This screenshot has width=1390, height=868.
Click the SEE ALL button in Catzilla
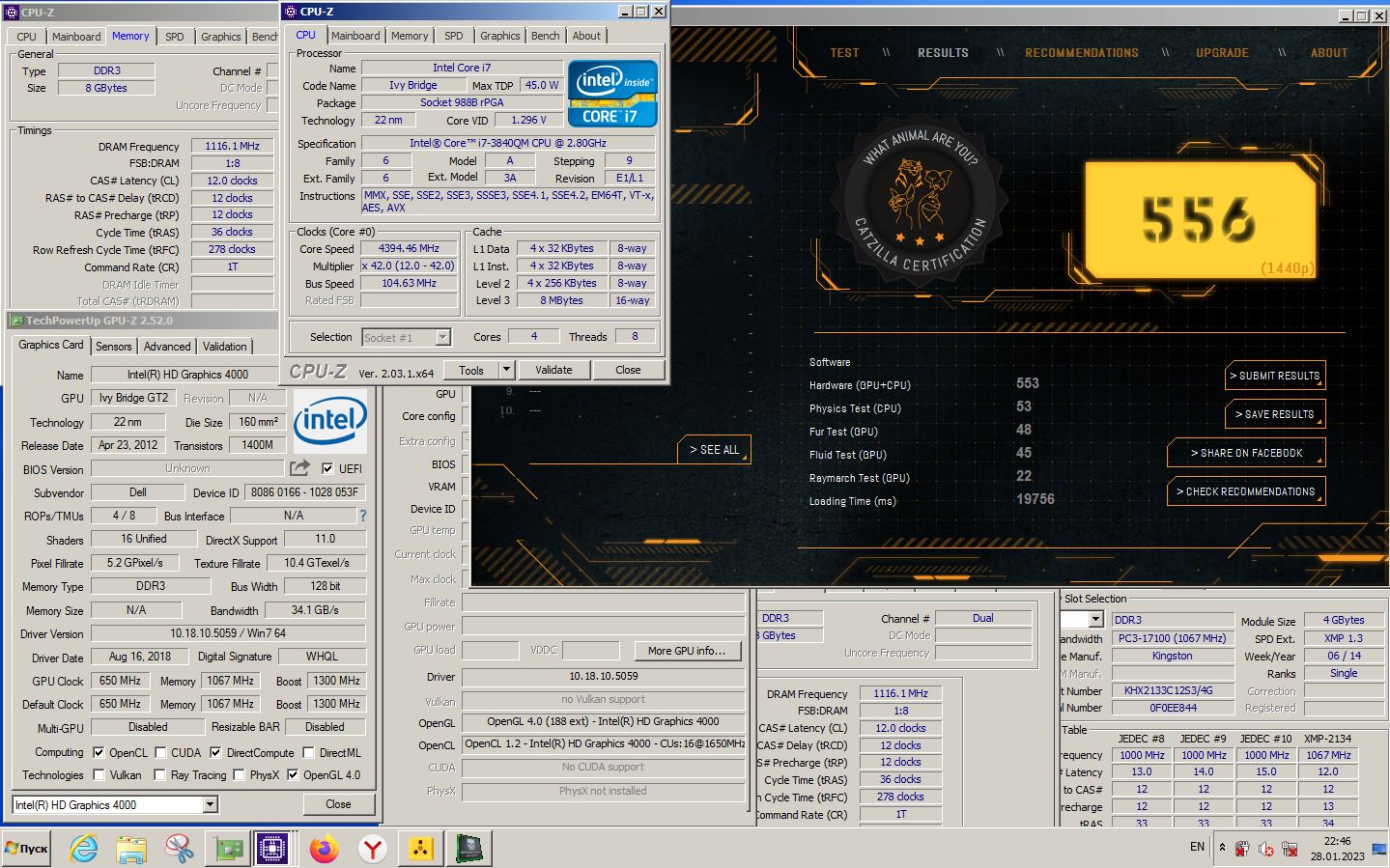pyautogui.click(x=714, y=450)
